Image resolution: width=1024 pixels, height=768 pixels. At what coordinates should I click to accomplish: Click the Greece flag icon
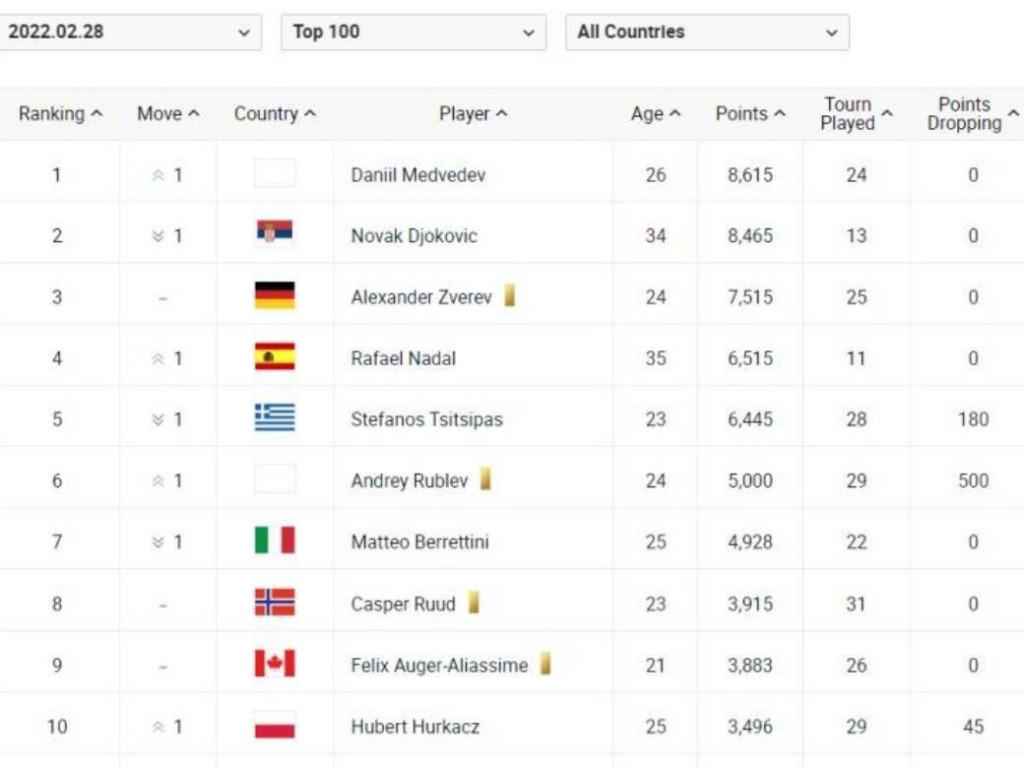(x=274, y=418)
